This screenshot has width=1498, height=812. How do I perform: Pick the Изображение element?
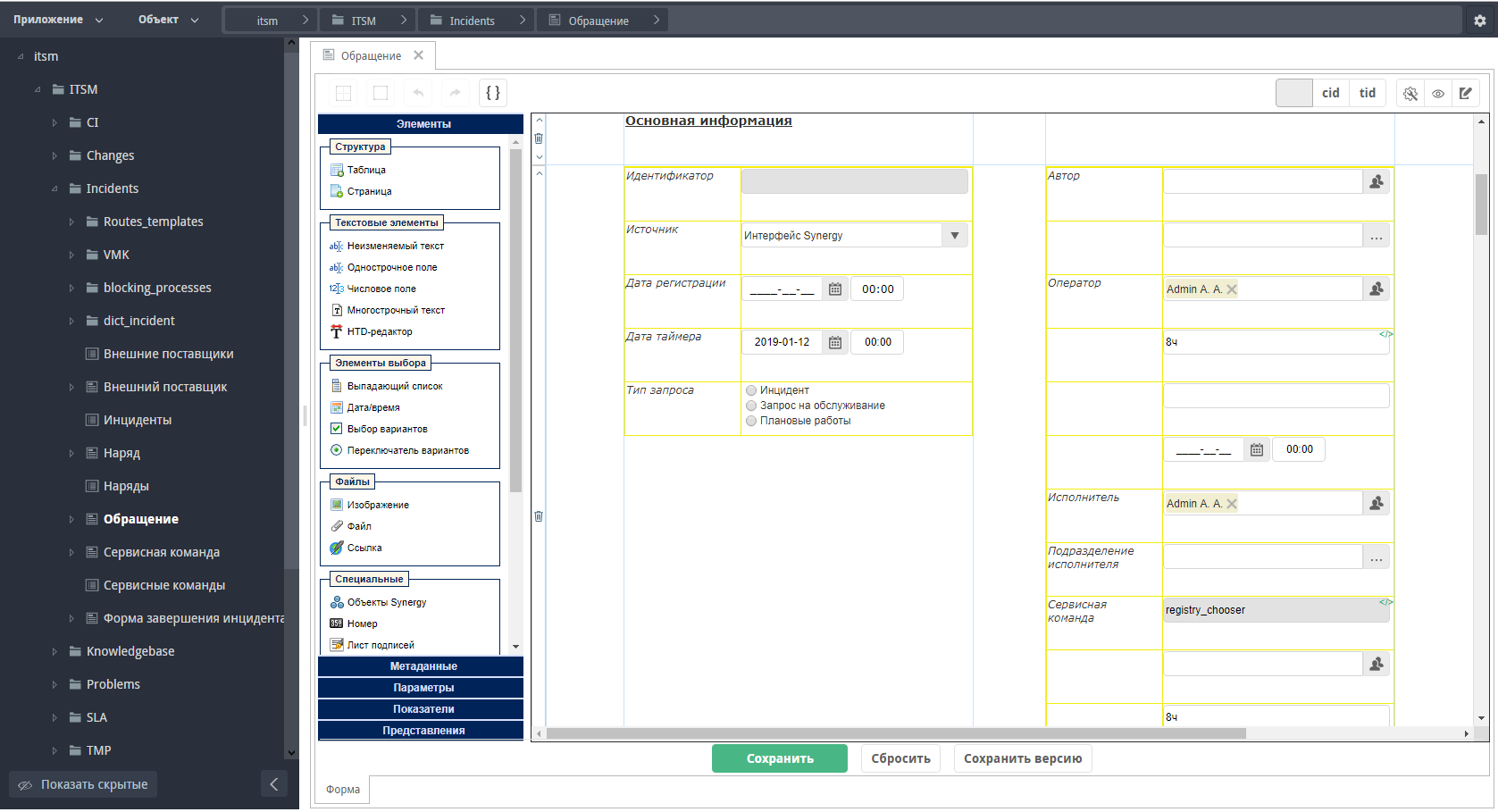pos(370,505)
